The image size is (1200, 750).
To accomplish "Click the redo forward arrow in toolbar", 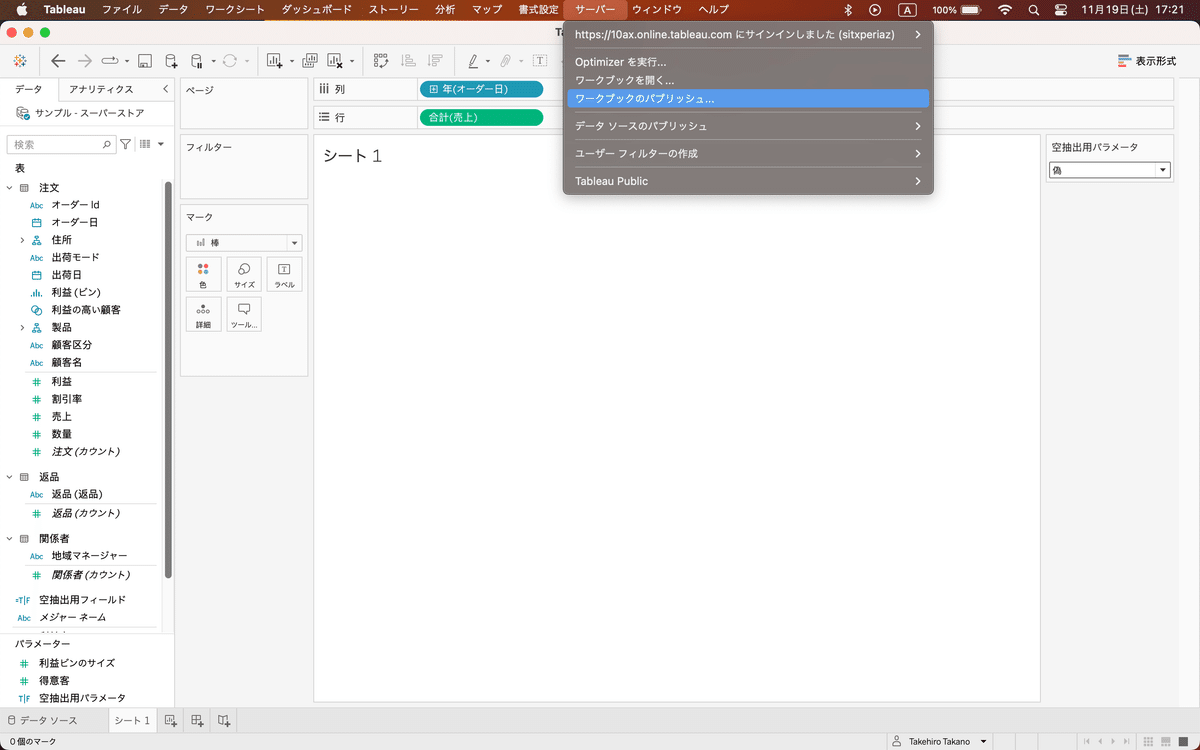I will 85,60.
